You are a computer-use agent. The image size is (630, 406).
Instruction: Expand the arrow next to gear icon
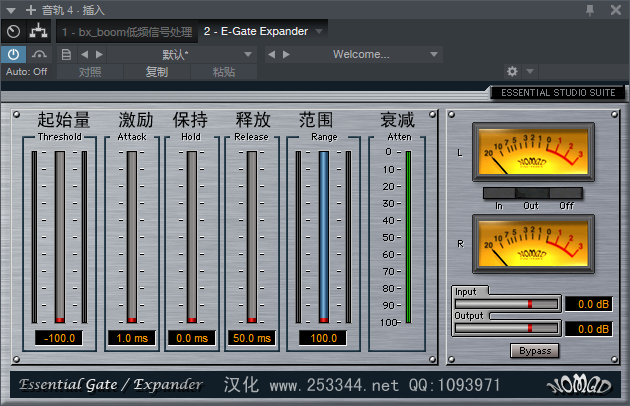[530, 72]
